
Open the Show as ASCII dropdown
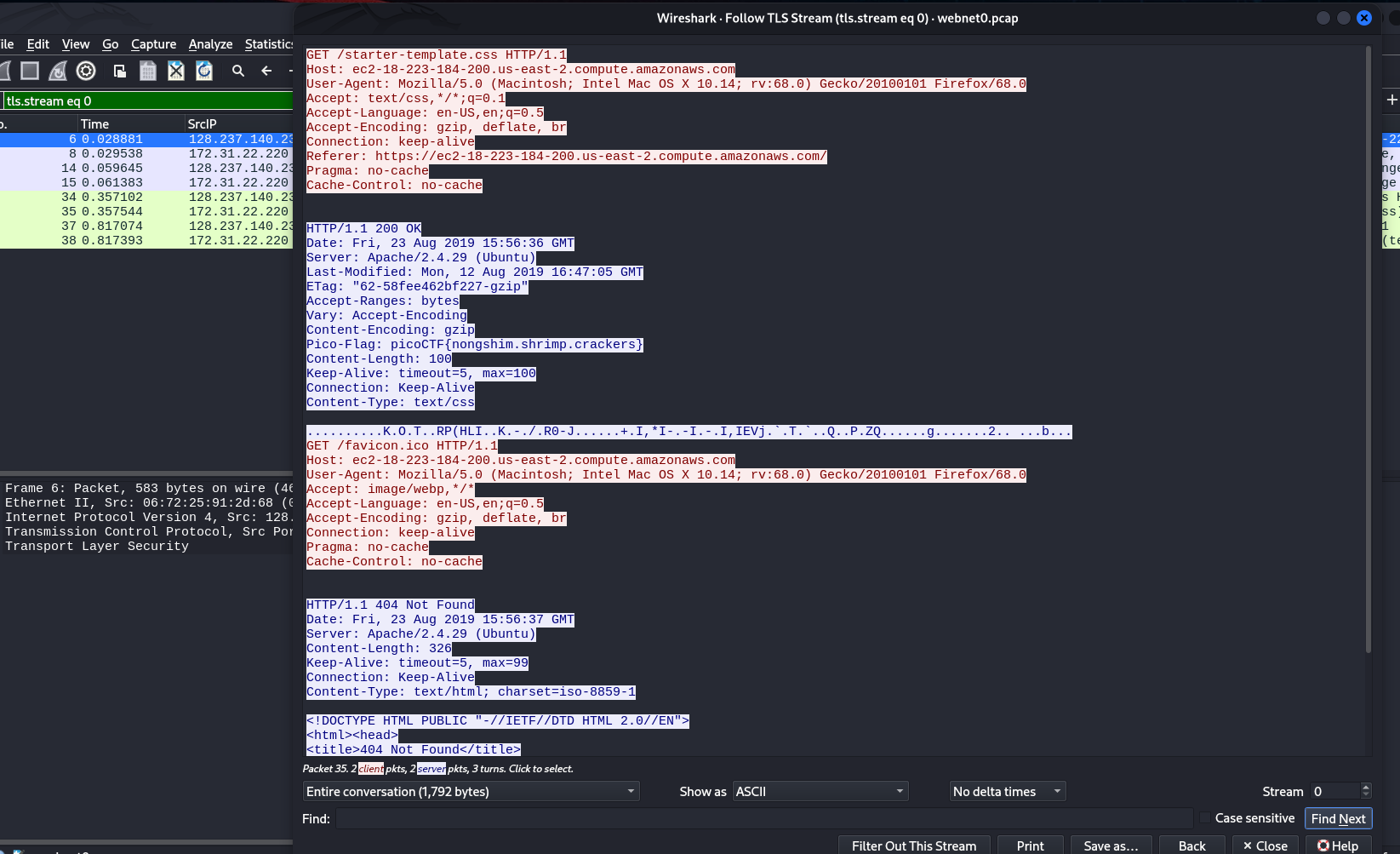pos(820,792)
